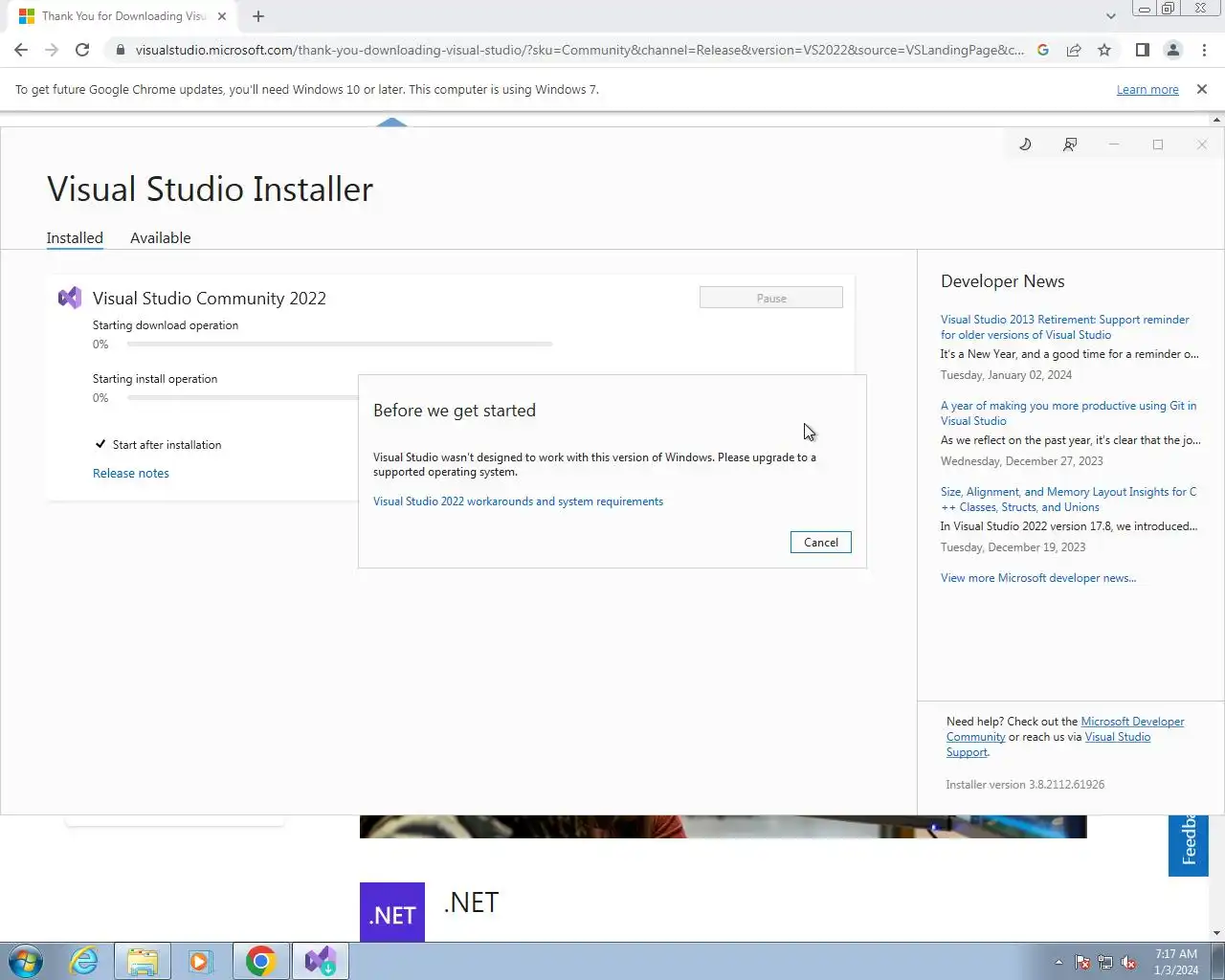Click the install progress bar
Viewport: 1225px width, 980px height.
pos(242,397)
